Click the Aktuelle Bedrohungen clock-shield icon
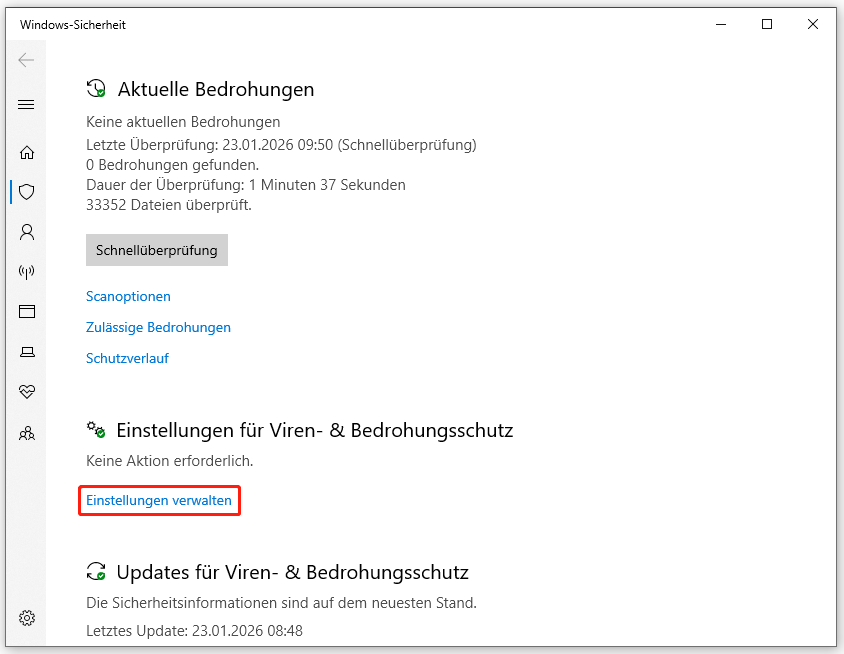Viewport: 844px width, 654px height. pyautogui.click(x=96, y=88)
